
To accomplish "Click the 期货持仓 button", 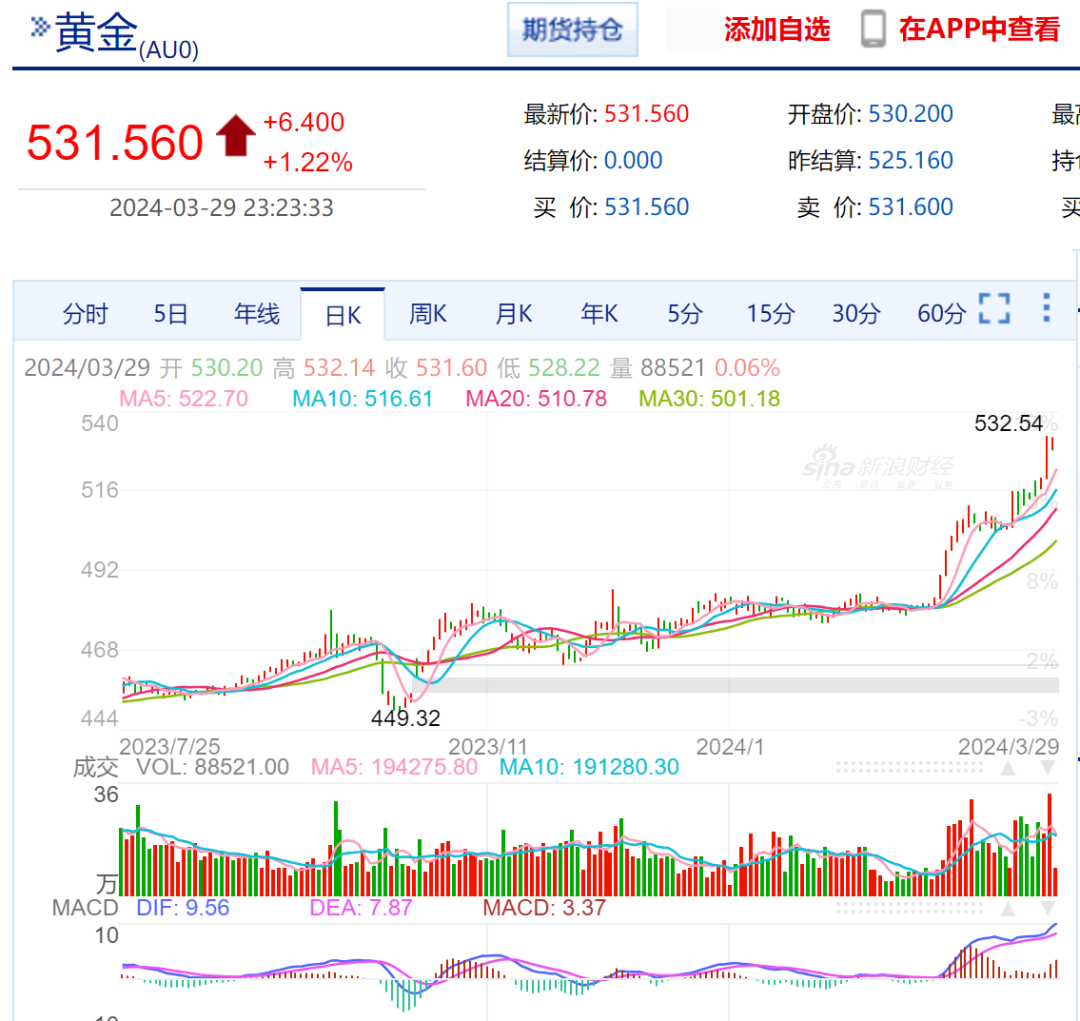I will click(x=572, y=30).
